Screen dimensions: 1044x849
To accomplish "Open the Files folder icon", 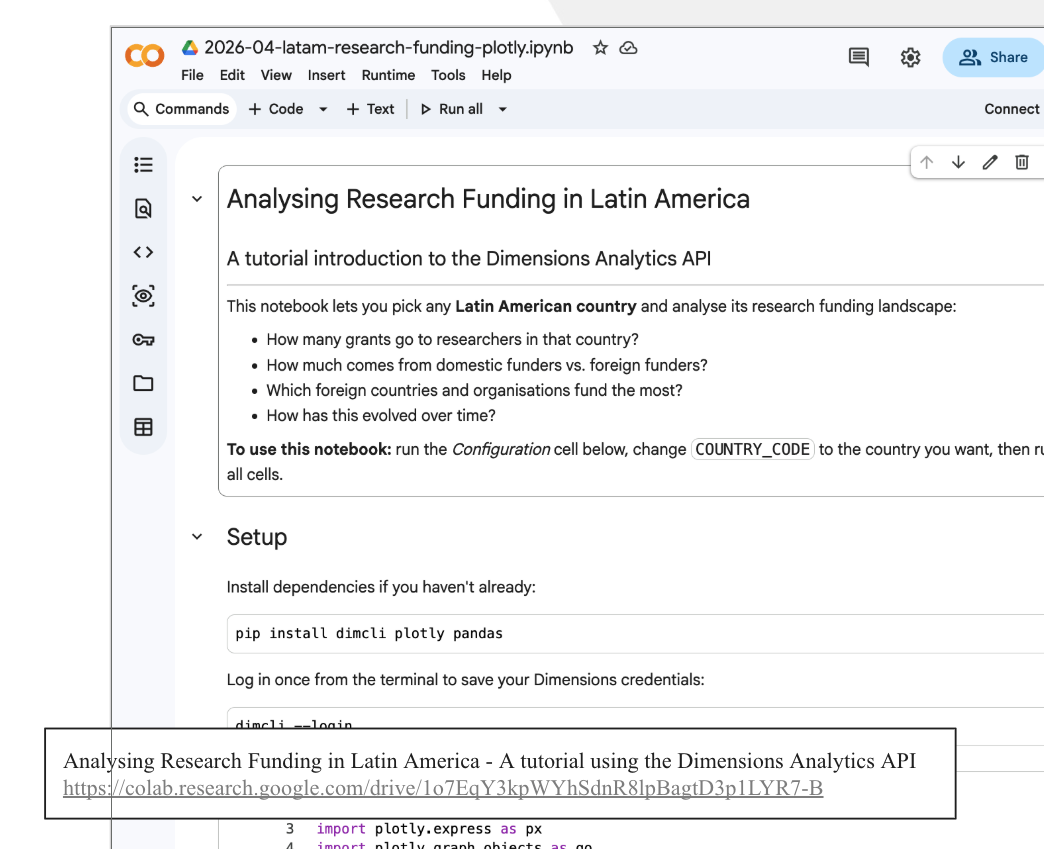I will pos(143,383).
